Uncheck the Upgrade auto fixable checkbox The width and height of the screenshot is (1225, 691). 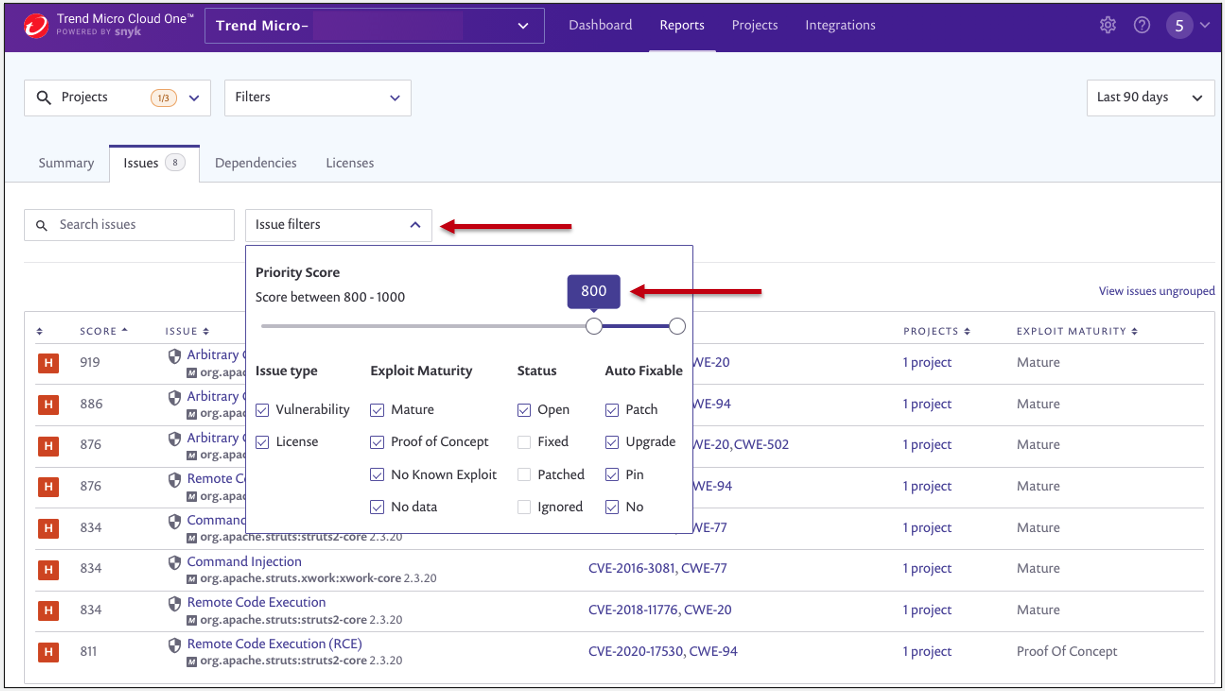pos(612,442)
